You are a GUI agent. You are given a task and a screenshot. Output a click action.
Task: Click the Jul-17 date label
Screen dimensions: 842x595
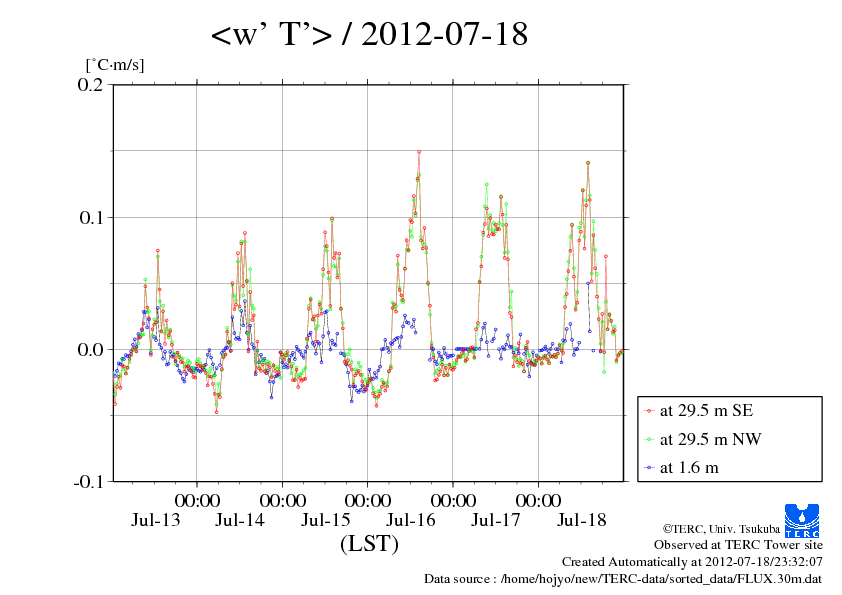tap(496, 520)
